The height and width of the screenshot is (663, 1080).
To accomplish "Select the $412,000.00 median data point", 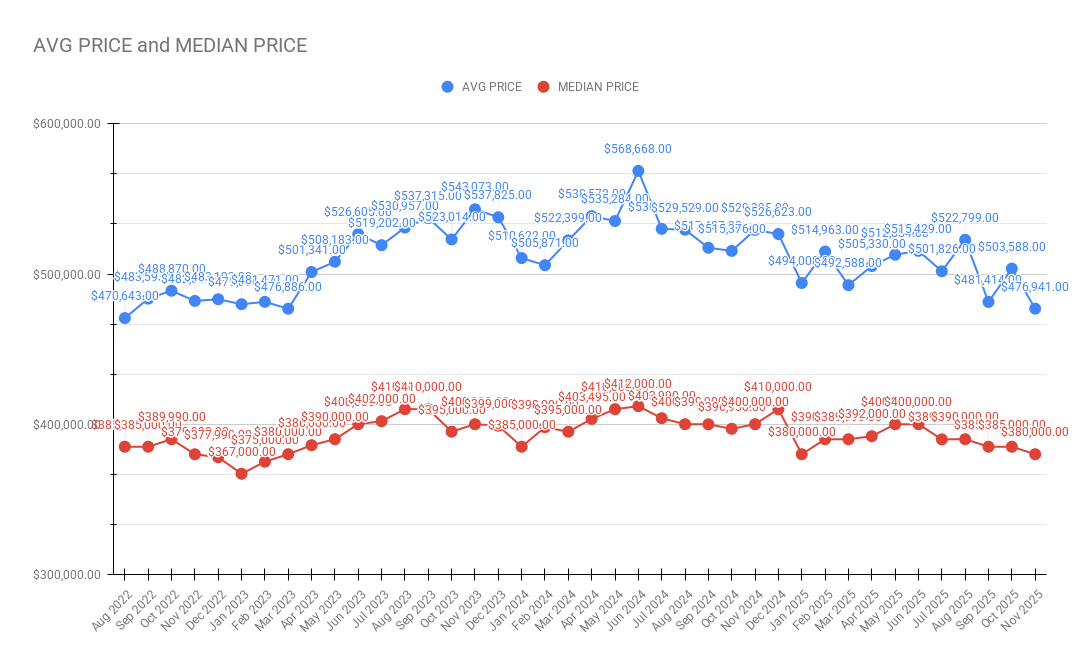I will tap(638, 406).
